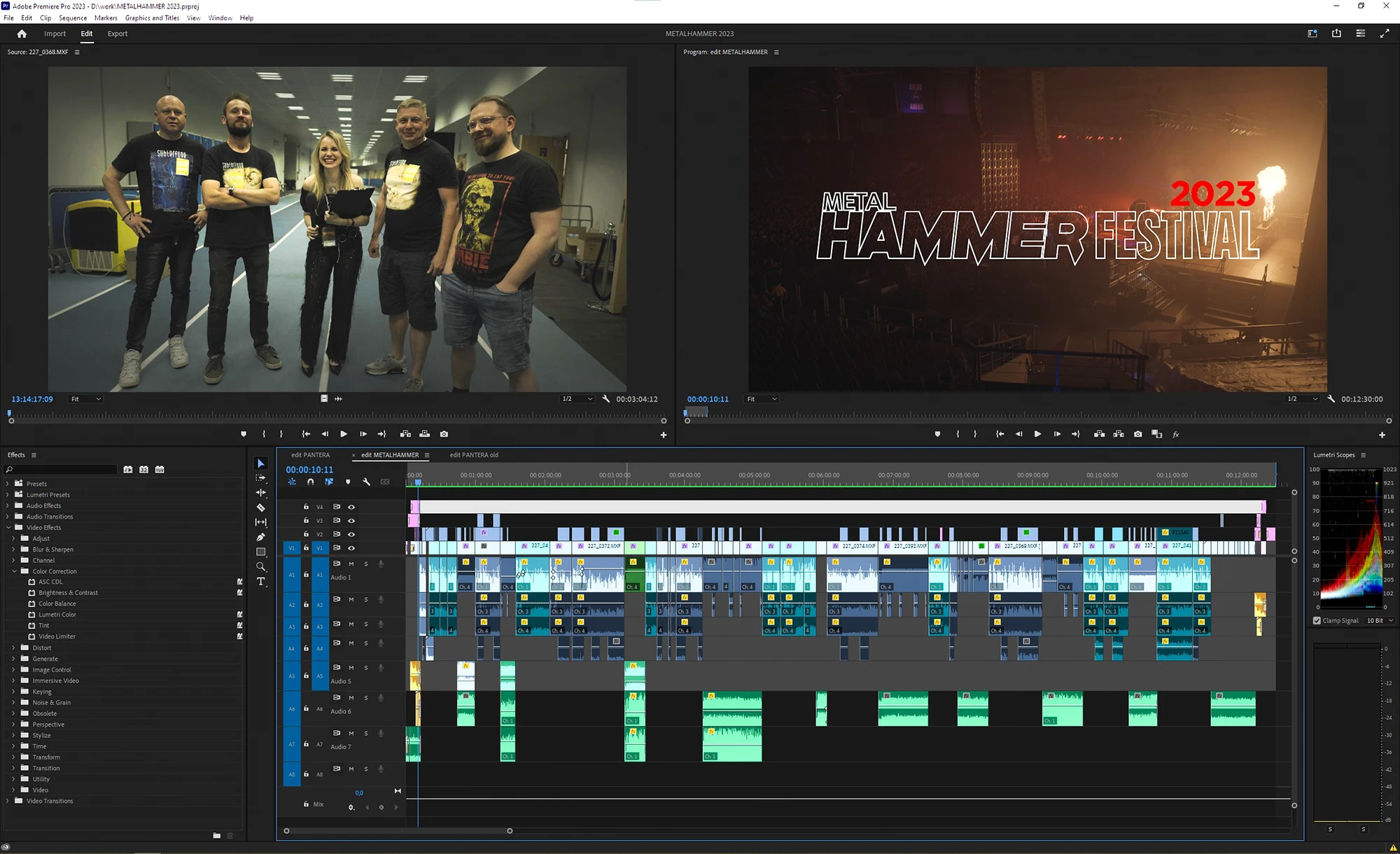Expand the Blur & Sharpen folder
Viewport: 1400px width, 854px height.
13,549
